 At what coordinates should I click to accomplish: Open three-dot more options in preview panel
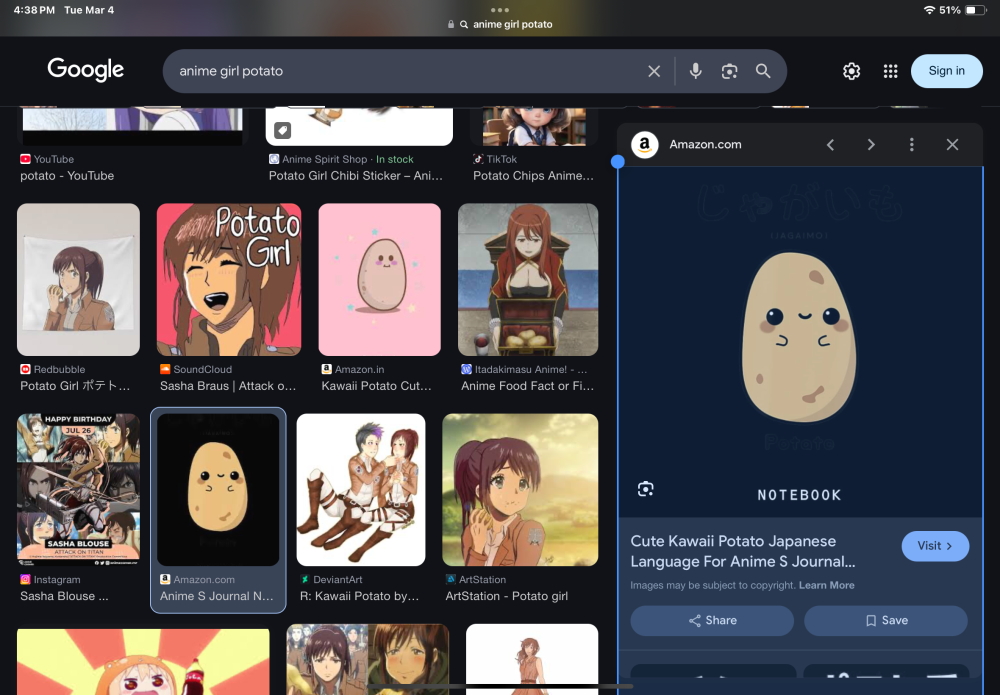click(911, 145)
